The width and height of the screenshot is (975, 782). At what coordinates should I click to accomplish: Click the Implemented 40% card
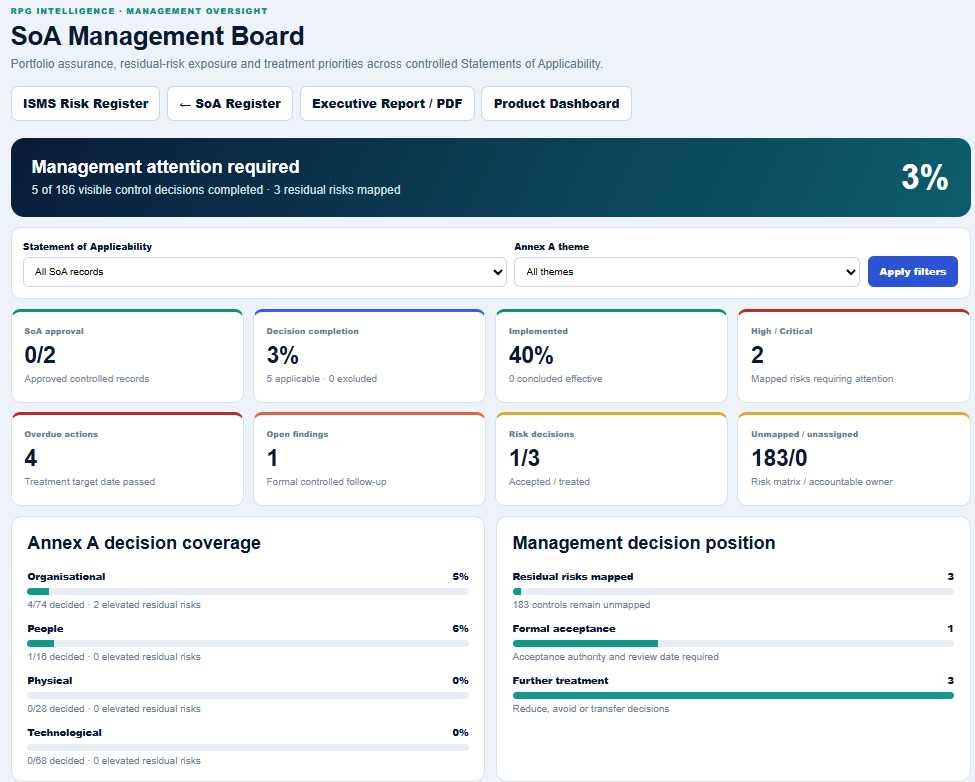(x=611, y=356)
